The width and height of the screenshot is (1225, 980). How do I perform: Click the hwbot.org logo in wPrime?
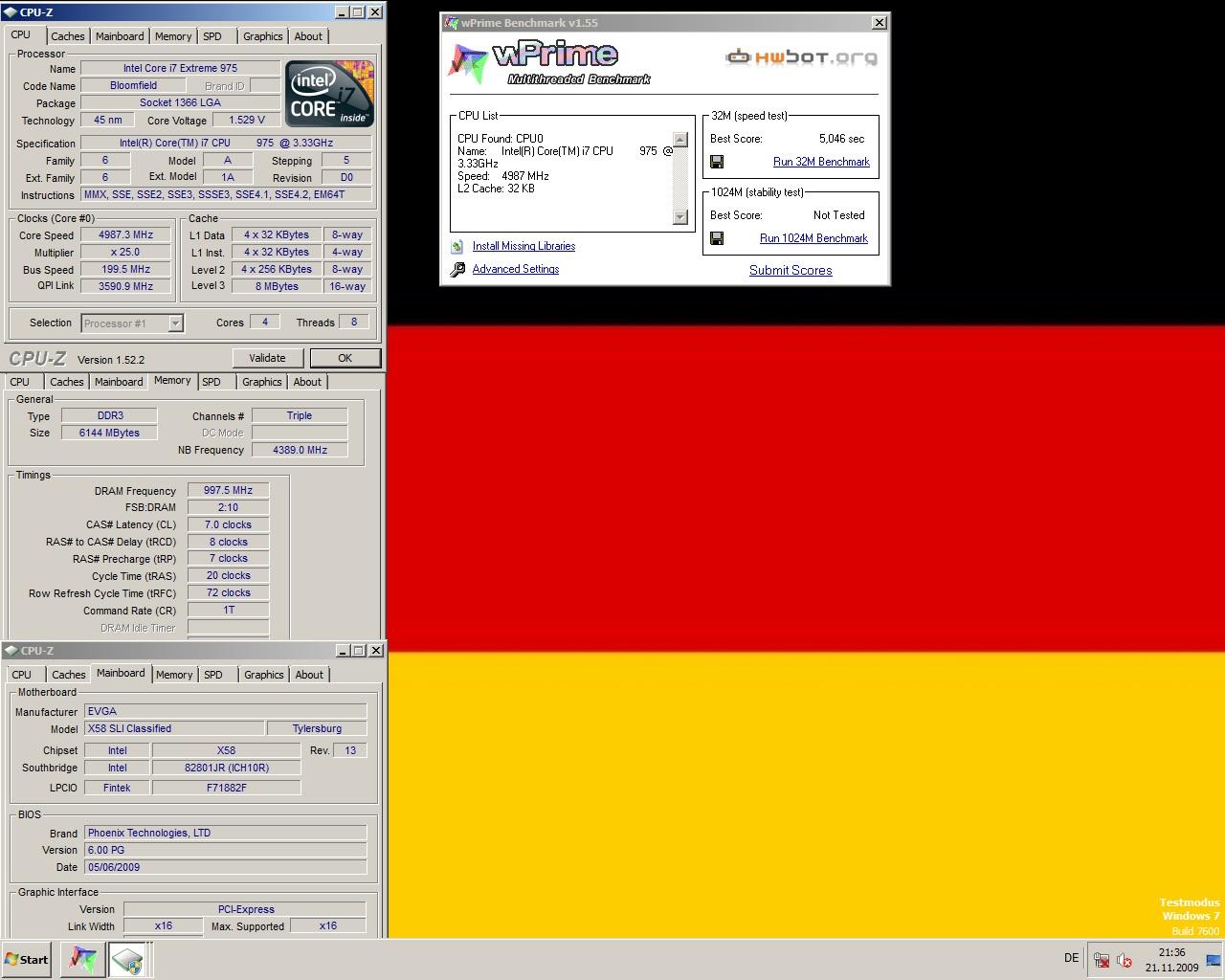tap(801, 57)
